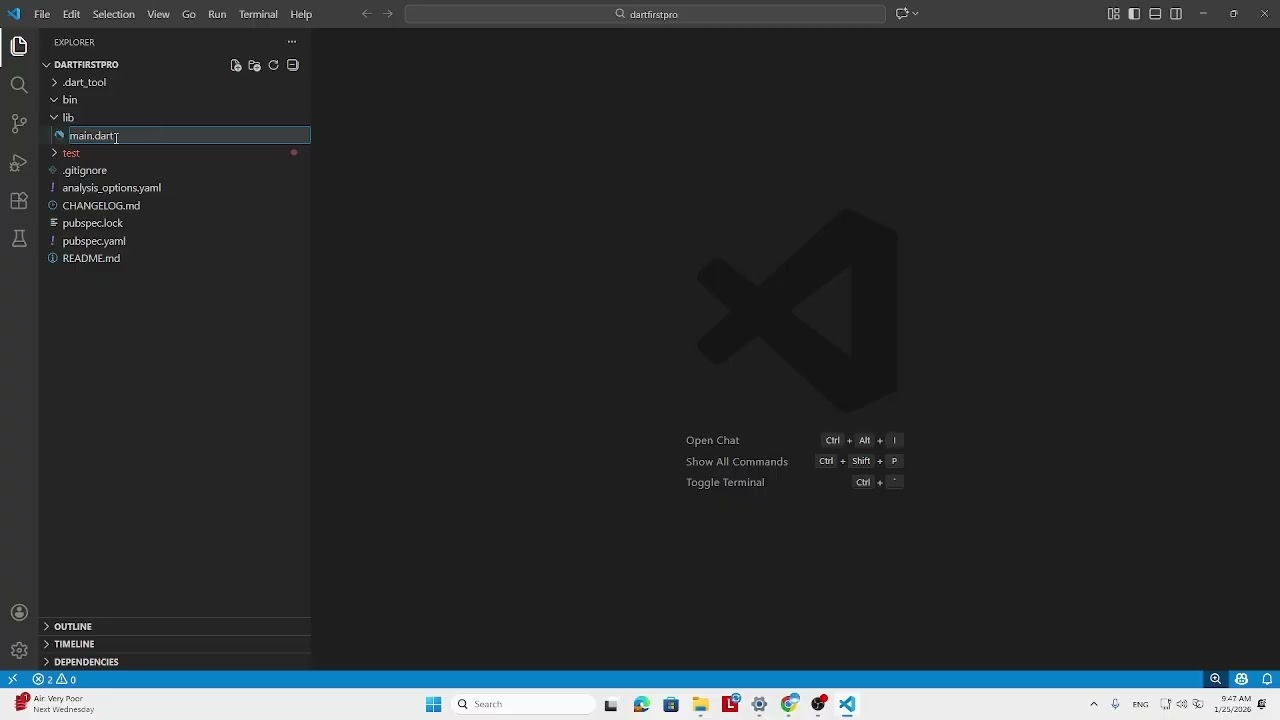Open the chat dropdown arrow in the title bar
1280x720 pixels.
click(x=916, y=14)
